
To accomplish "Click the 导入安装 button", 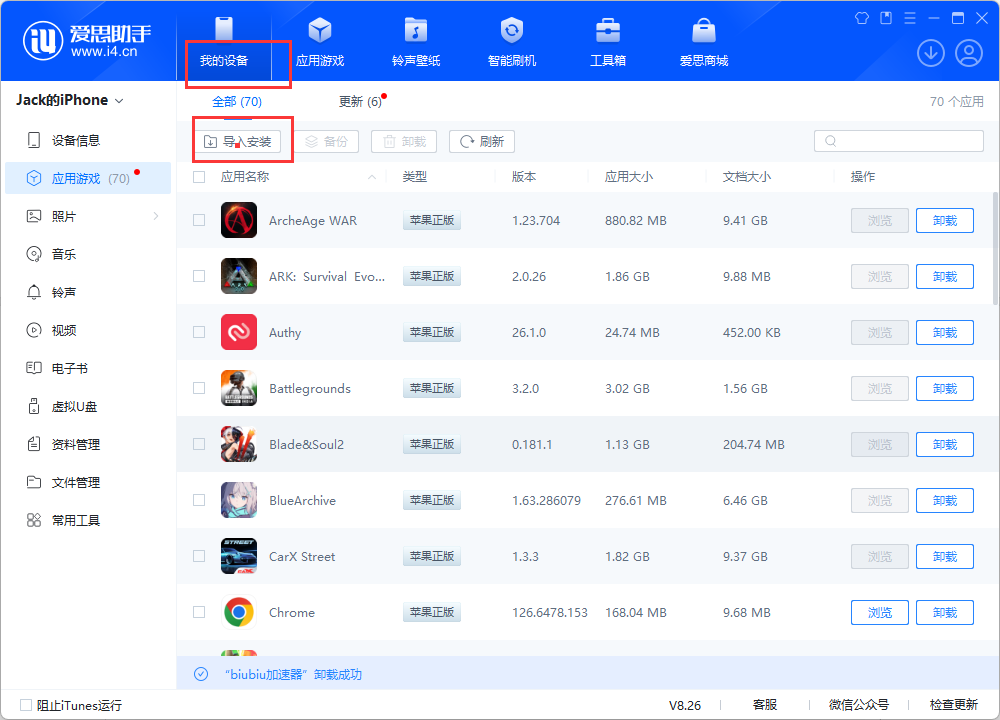I will coord(237,142).
